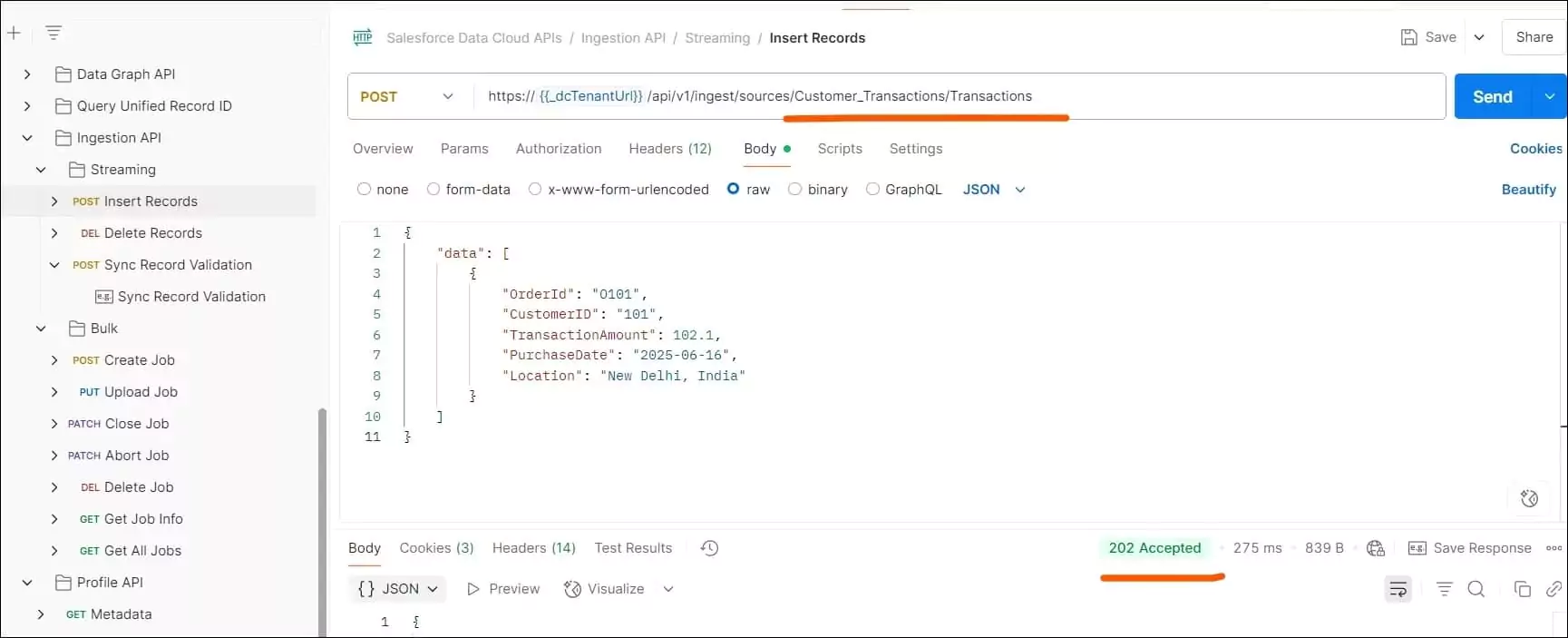
Task: Click the HTTP request icon in breadcrumb
Action: coord(363,37)
